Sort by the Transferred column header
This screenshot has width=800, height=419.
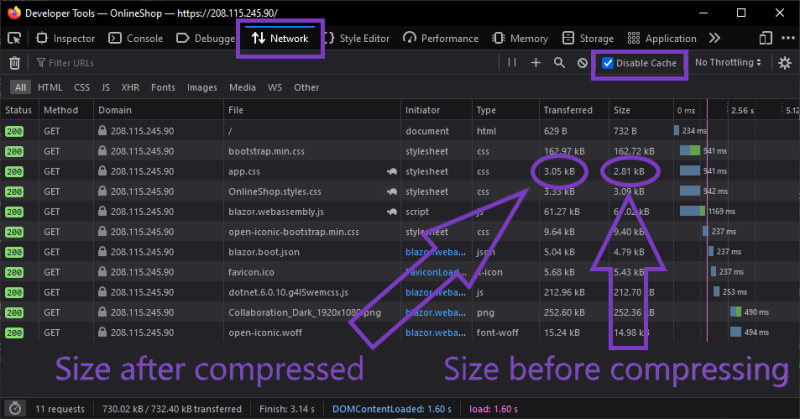573,110
